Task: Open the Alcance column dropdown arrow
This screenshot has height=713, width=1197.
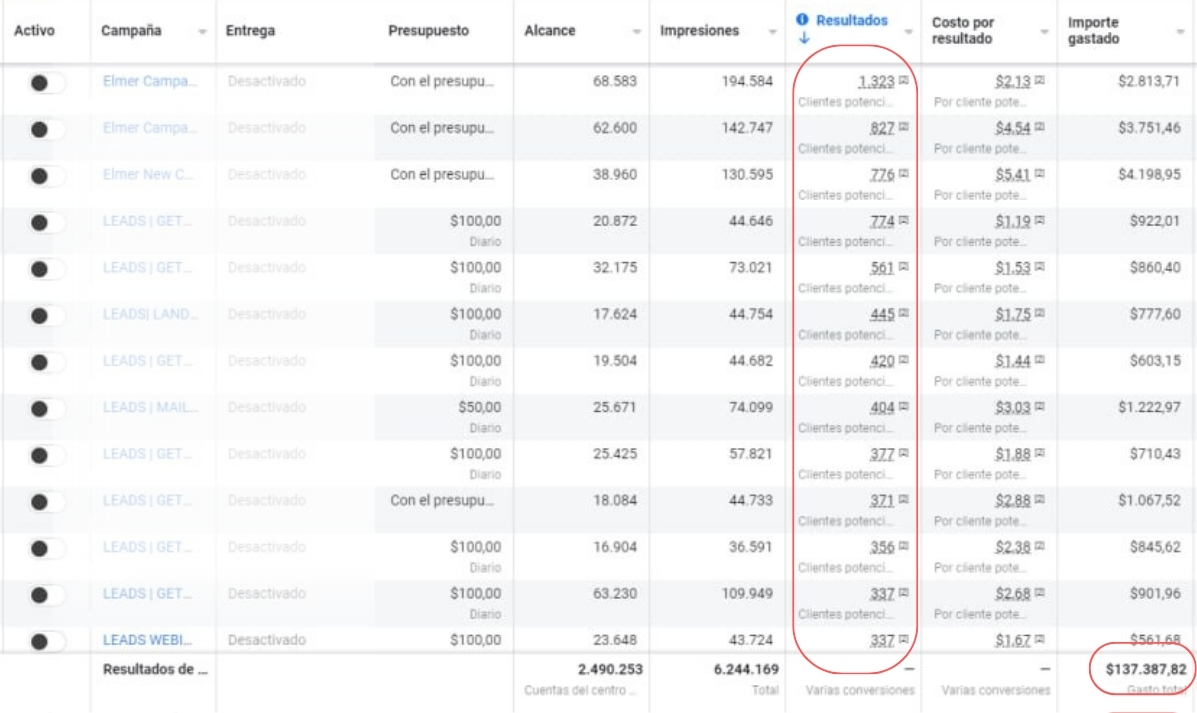Action: pyautogui.click(x=637, y=32)
